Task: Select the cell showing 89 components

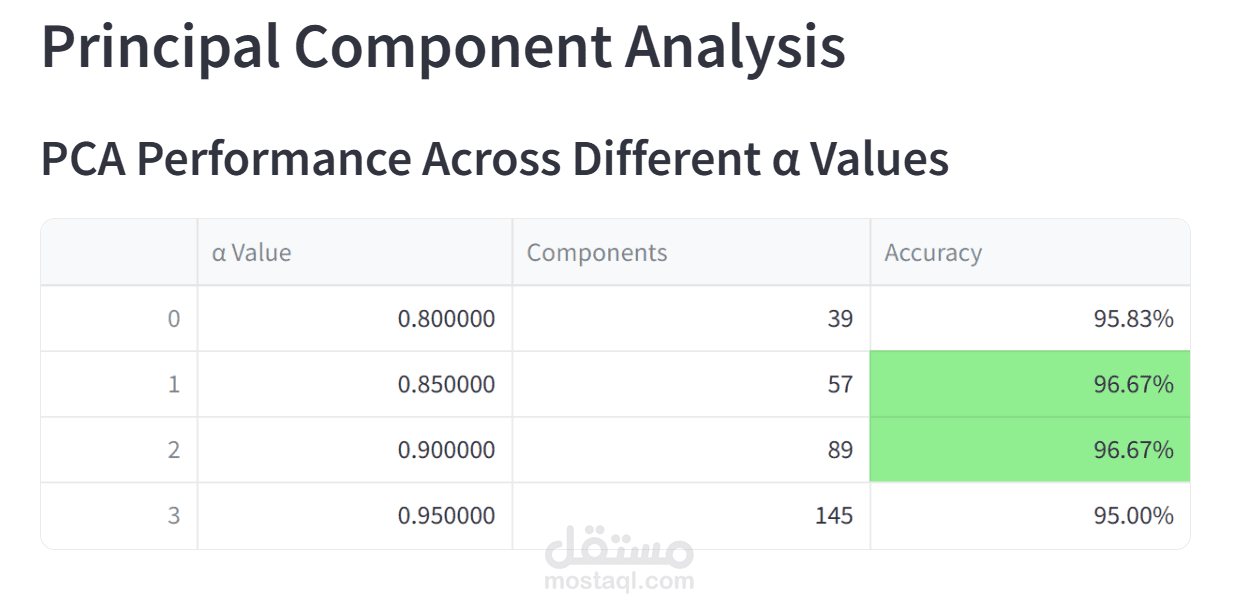Action: [x=840, y=450]
